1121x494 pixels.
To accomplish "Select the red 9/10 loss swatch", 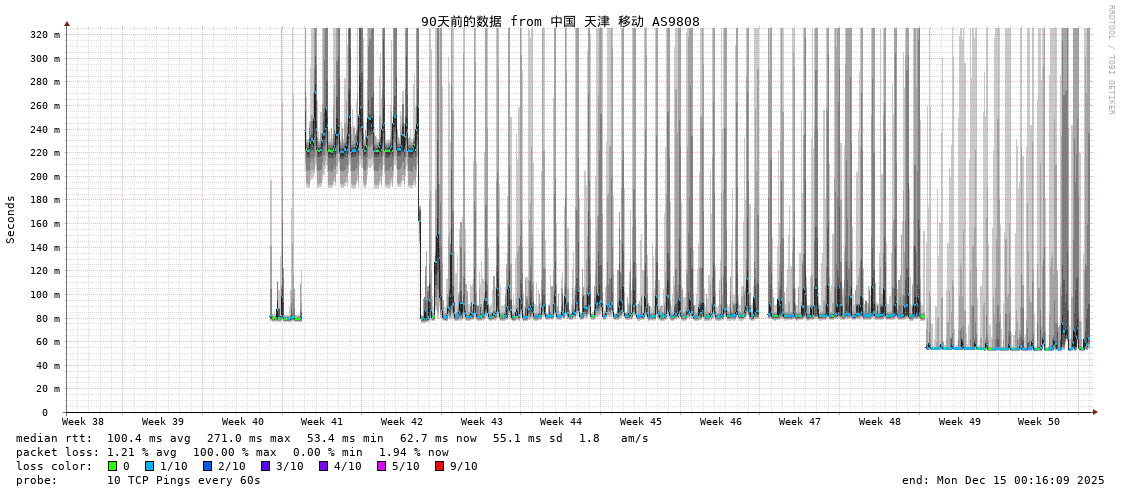I will pos(440,466).
